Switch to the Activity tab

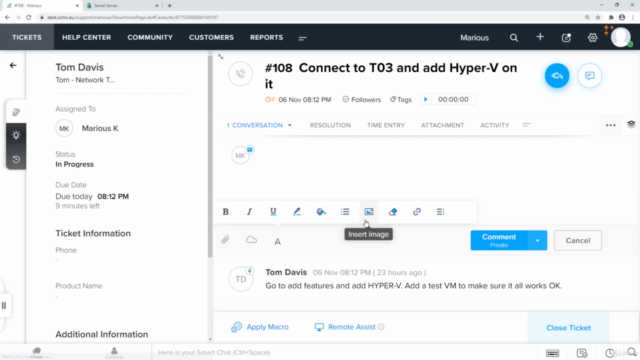coord(495,125)
